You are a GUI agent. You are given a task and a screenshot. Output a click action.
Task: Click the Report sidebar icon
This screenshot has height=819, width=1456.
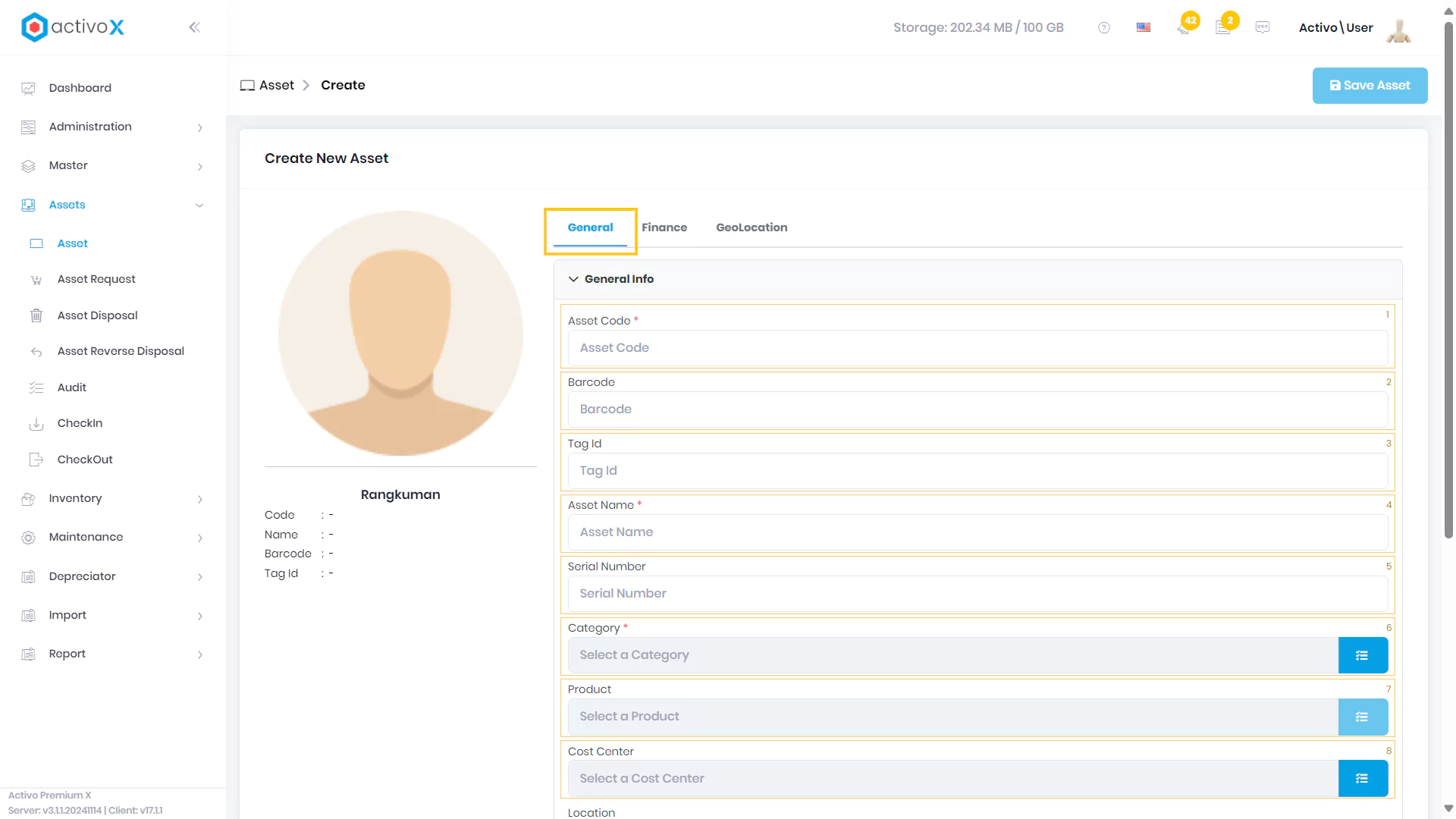click(28, 654)
